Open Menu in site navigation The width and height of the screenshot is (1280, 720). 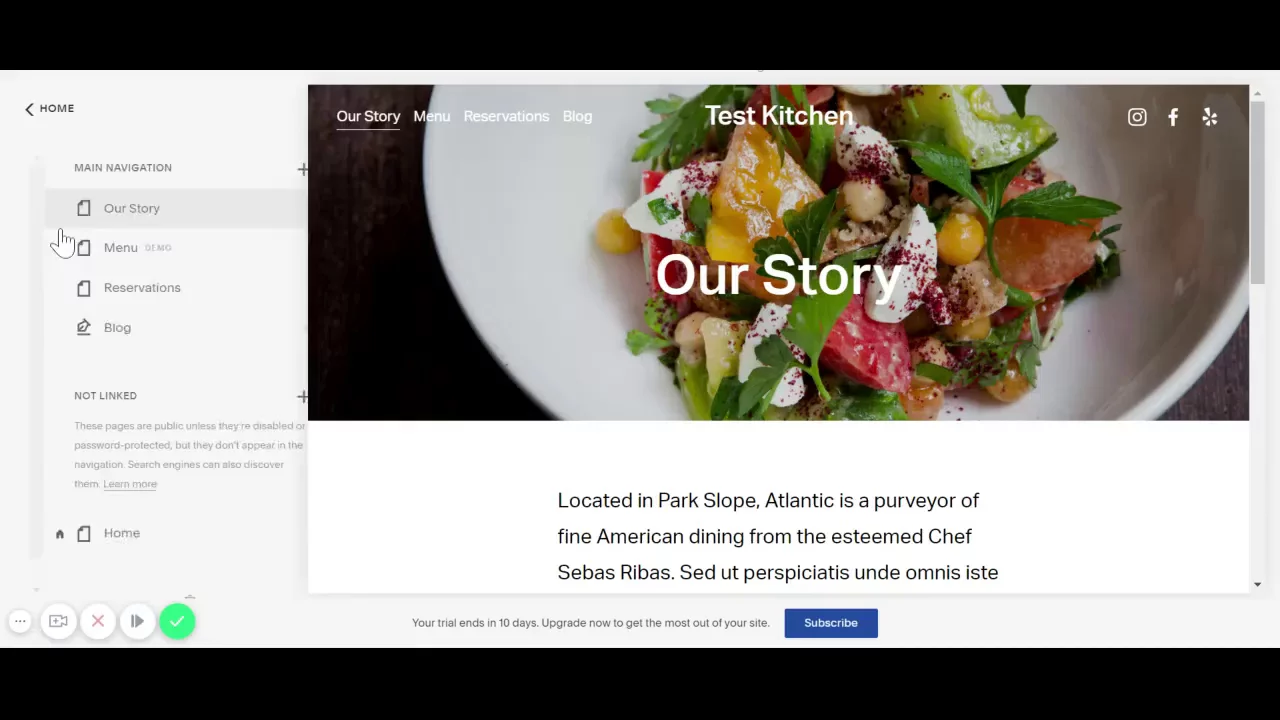432,116
